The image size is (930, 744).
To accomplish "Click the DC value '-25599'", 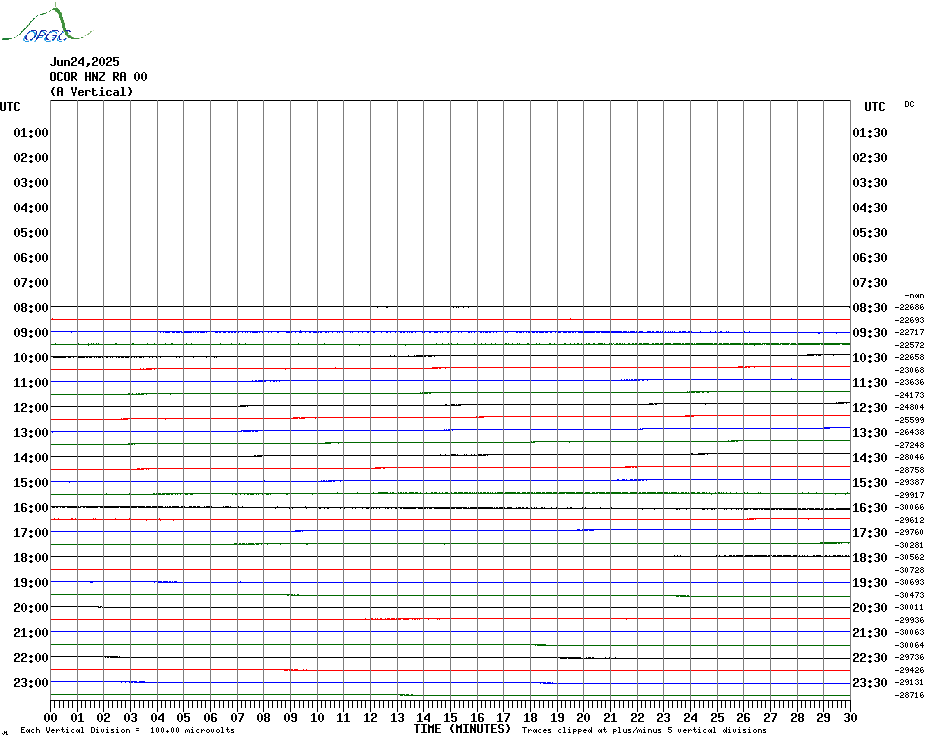I will tap(909, 420).
